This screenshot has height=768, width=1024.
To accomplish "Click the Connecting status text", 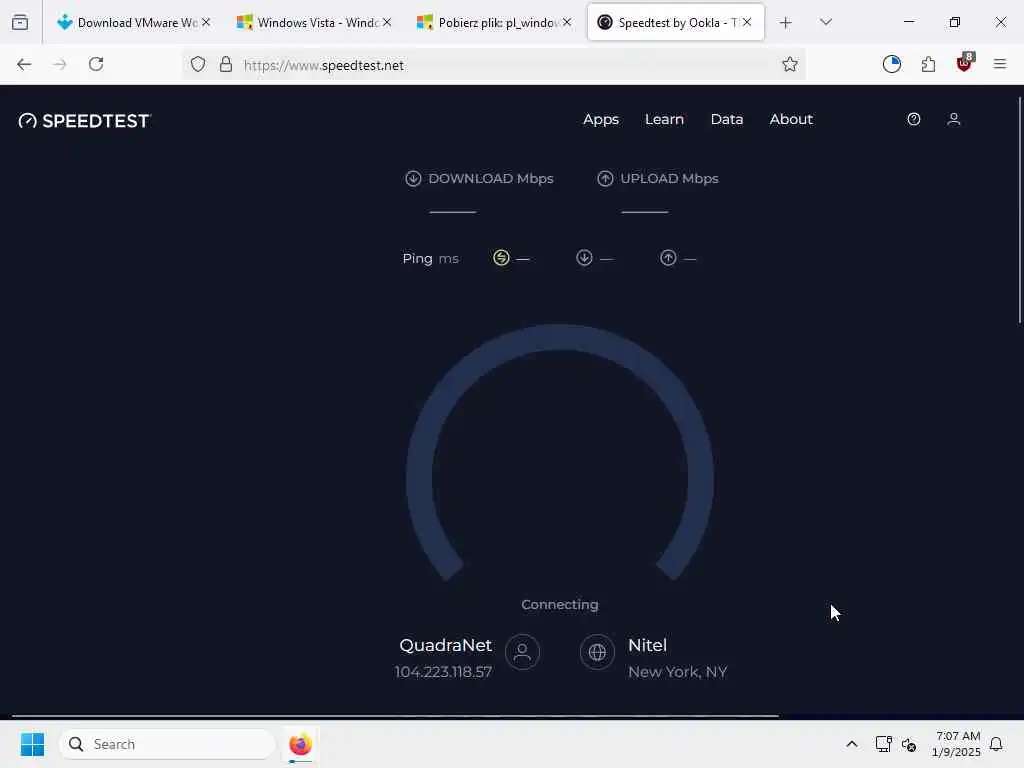I will tap(560, 605).
